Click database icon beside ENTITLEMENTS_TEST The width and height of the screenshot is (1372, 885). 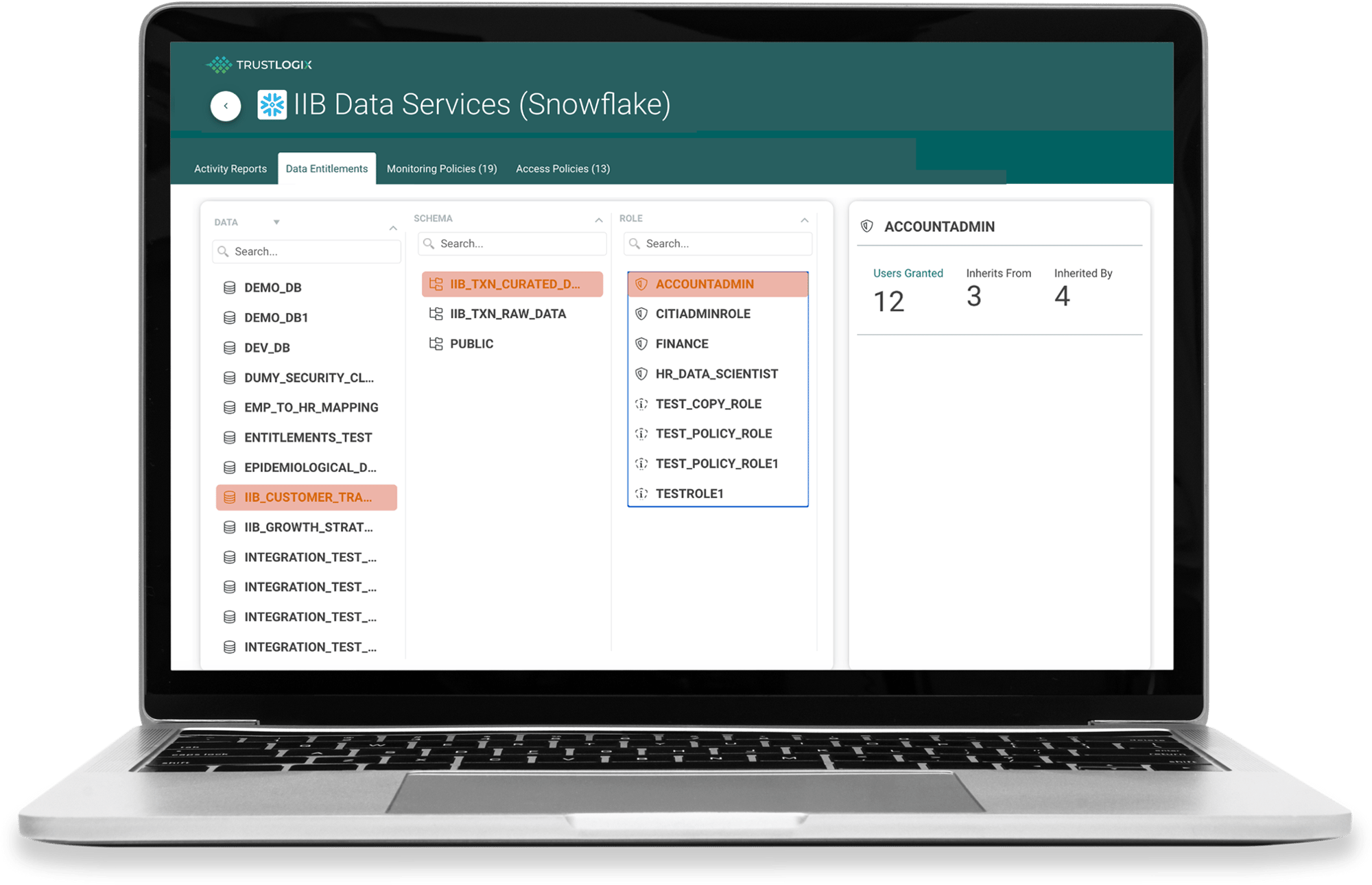[230, 437]
